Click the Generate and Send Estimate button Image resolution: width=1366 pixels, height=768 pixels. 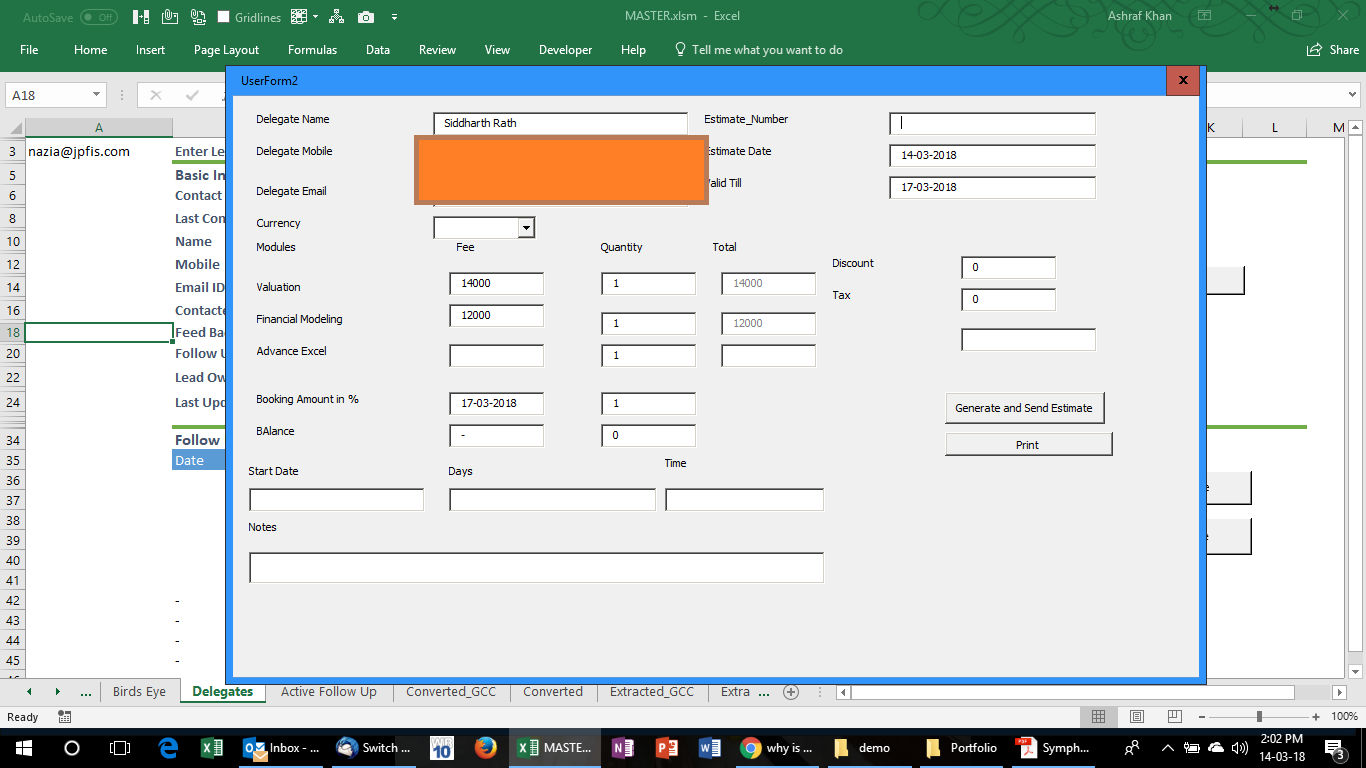[x=1025, y=408]
